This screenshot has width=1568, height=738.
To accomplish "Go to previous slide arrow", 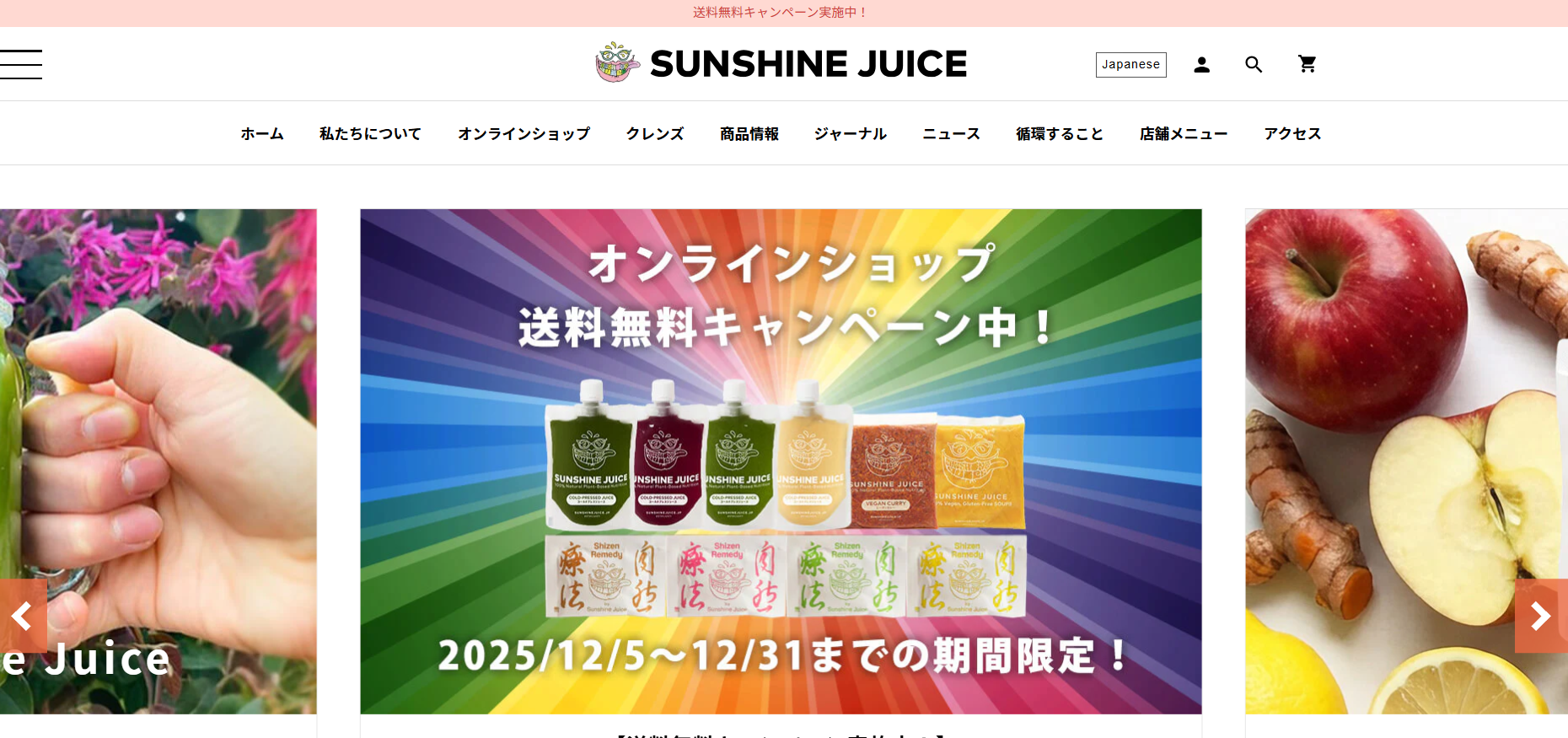I will pyautogui.click(x=23, y=616).
